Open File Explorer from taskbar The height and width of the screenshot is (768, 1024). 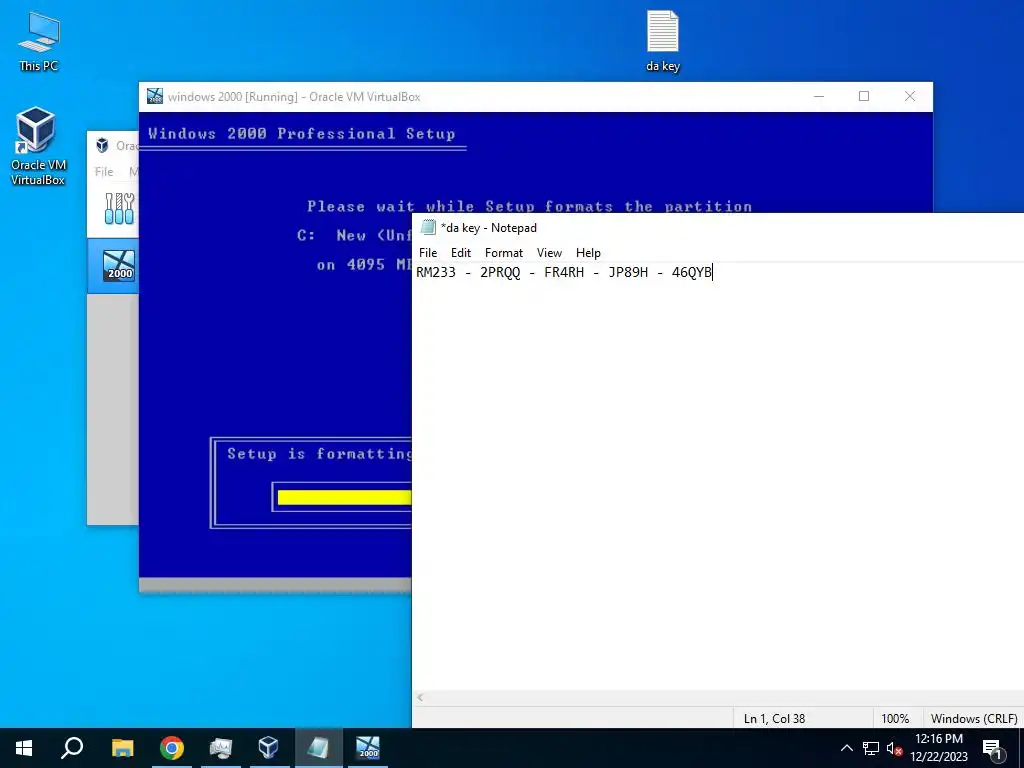(x=122, y=748)
